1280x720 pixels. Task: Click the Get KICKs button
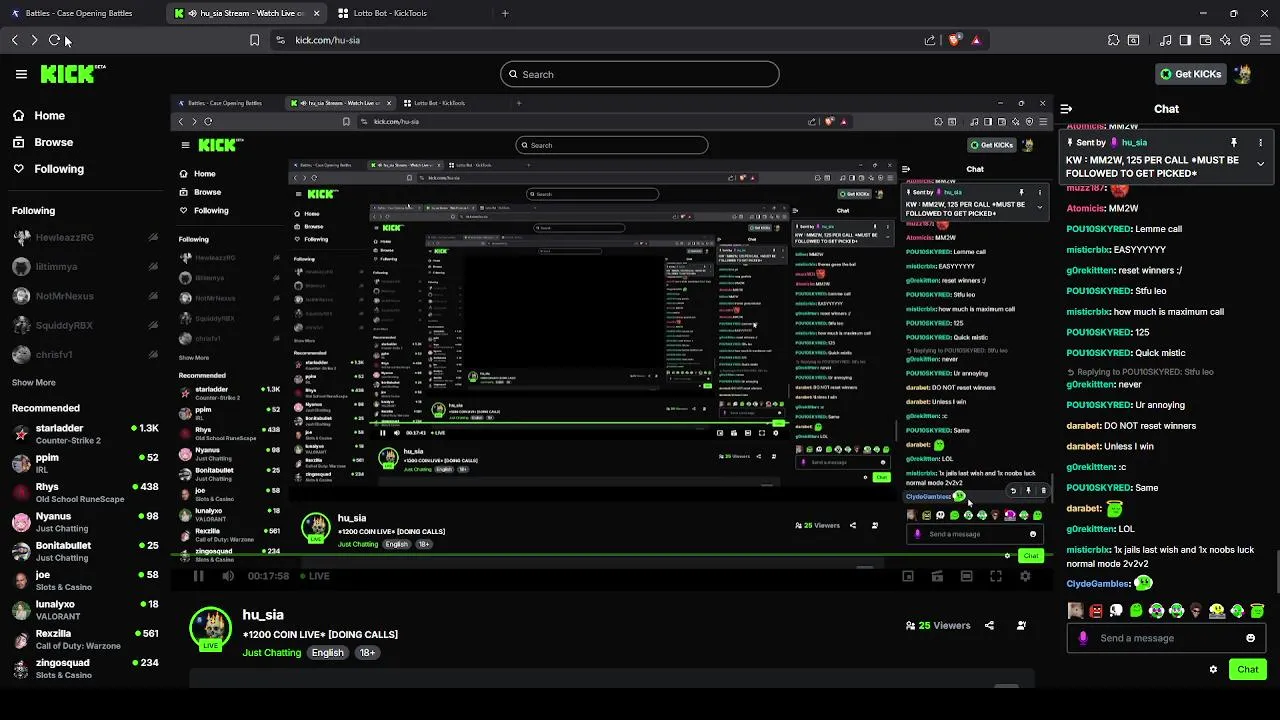tap(1190, 74)
